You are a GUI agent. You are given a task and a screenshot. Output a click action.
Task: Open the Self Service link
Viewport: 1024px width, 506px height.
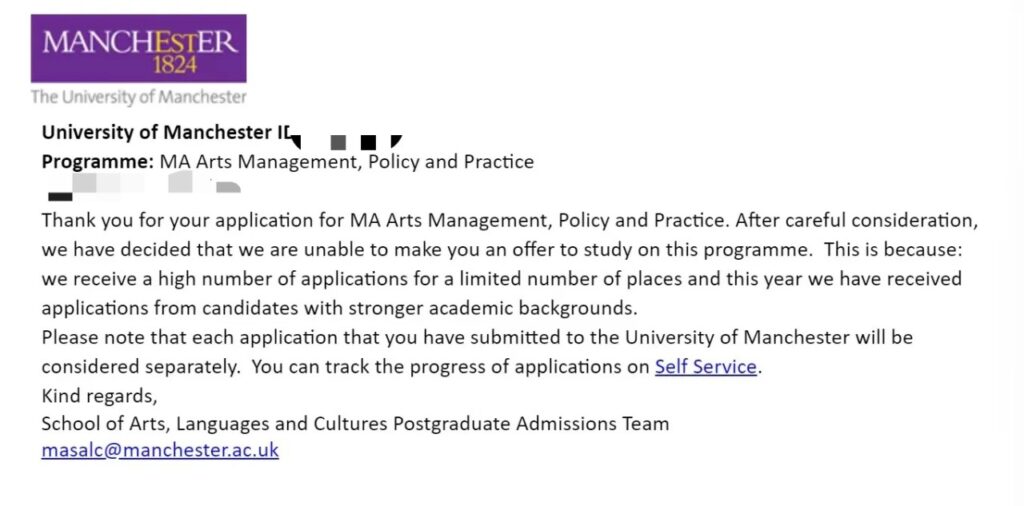point(705,367)
